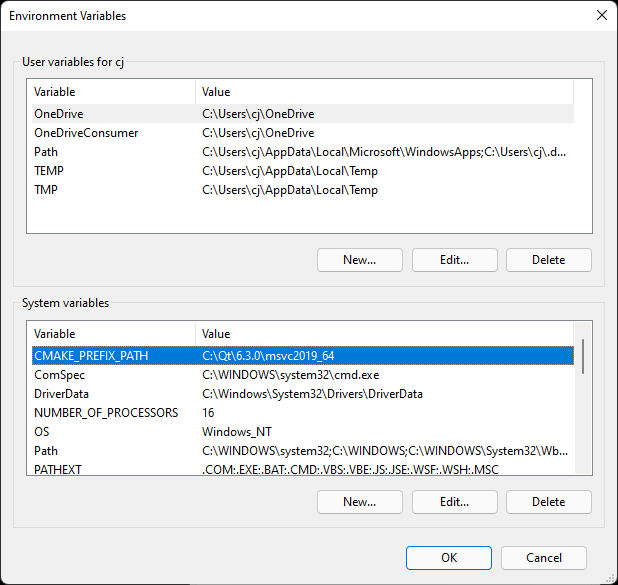Screen dimensions: 618x585
Task: Select the OneDrive user variable row
Action: pos(303,114)
